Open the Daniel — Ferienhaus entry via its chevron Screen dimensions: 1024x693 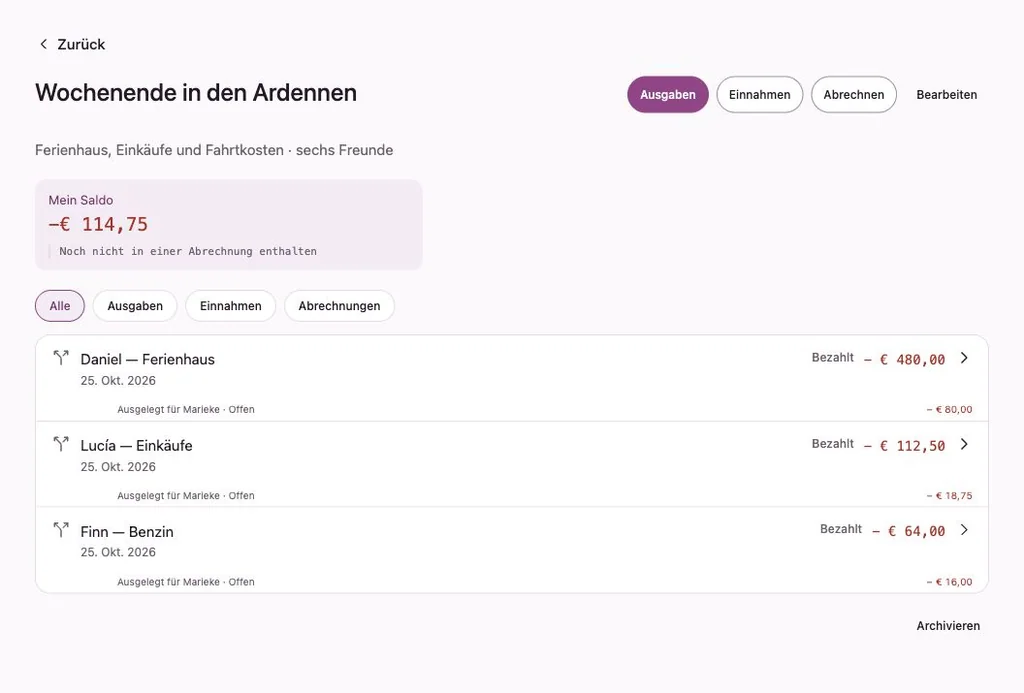tap(964, 358)
